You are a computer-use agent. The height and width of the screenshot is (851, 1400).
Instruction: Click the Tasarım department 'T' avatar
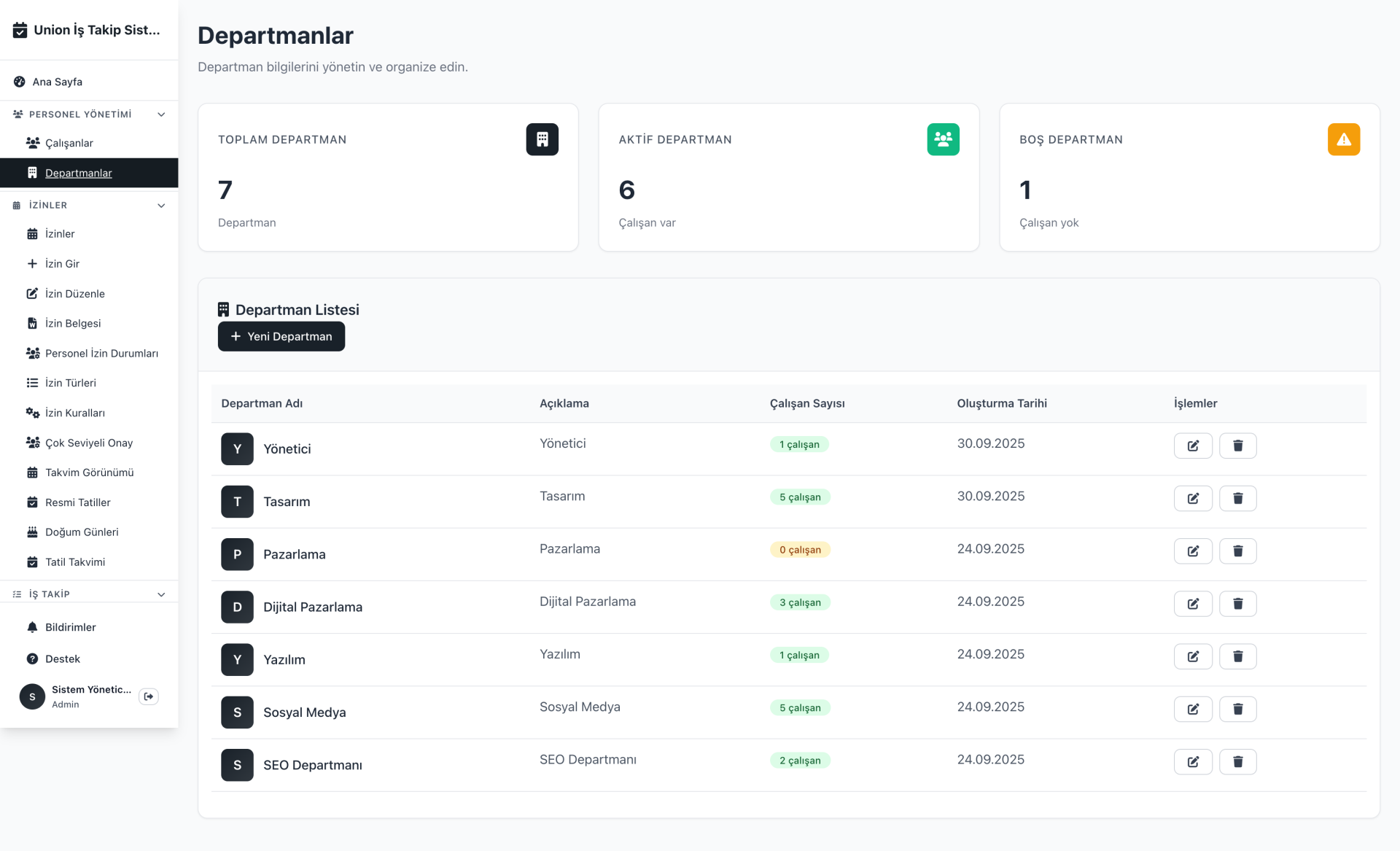pyautogui.click(x=237, y=502)
